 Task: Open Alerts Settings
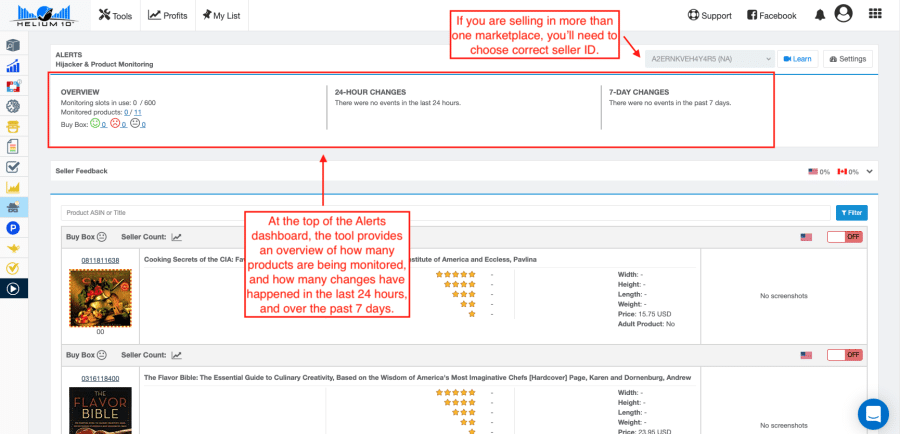(x=848, y=59)
